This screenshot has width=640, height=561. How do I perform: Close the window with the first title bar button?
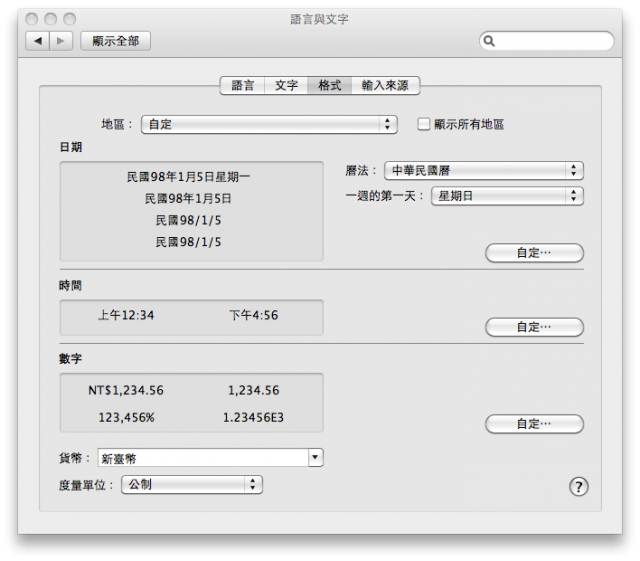[x=31, y=19]
